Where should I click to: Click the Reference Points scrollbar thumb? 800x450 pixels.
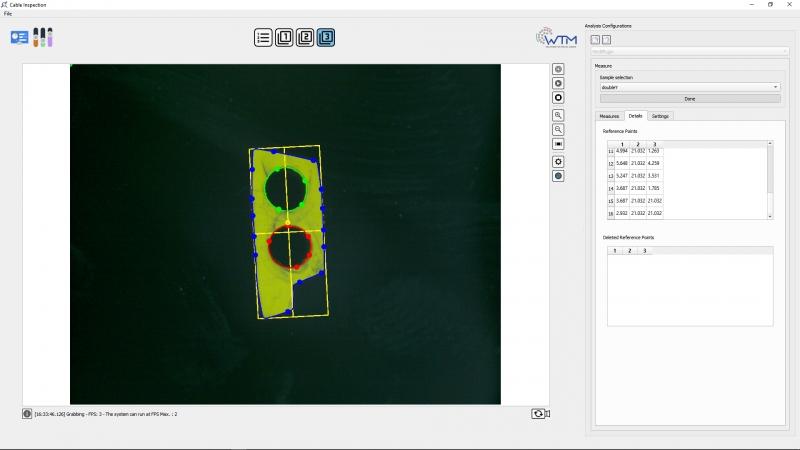tap(770, 170)
